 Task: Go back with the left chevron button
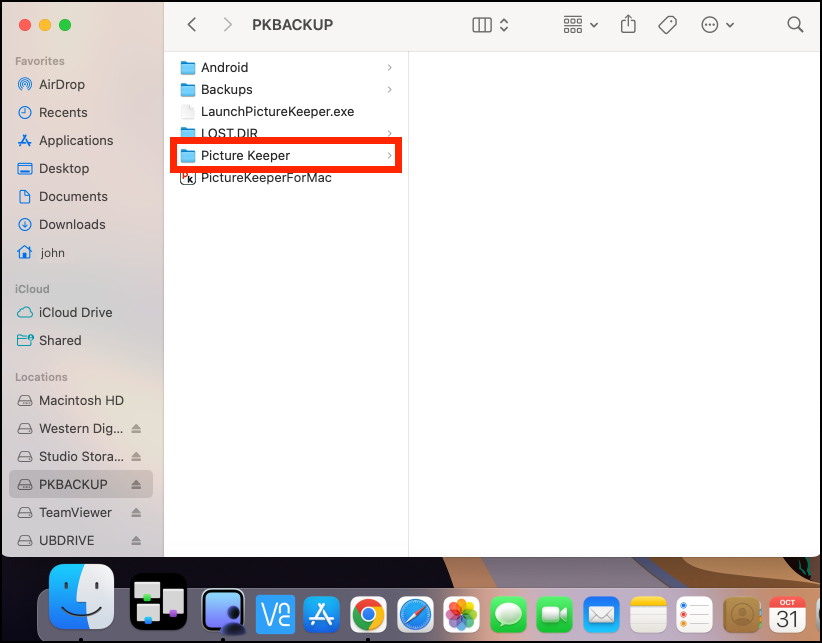(192, 25)
